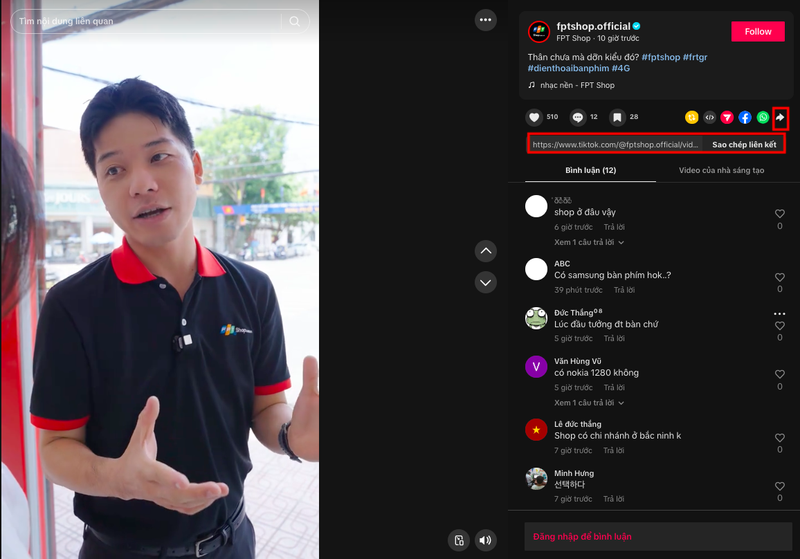The image size is (800, 559).
Task: Click the auto-scroll icon beside the speaker
Action: click(459, 540)
